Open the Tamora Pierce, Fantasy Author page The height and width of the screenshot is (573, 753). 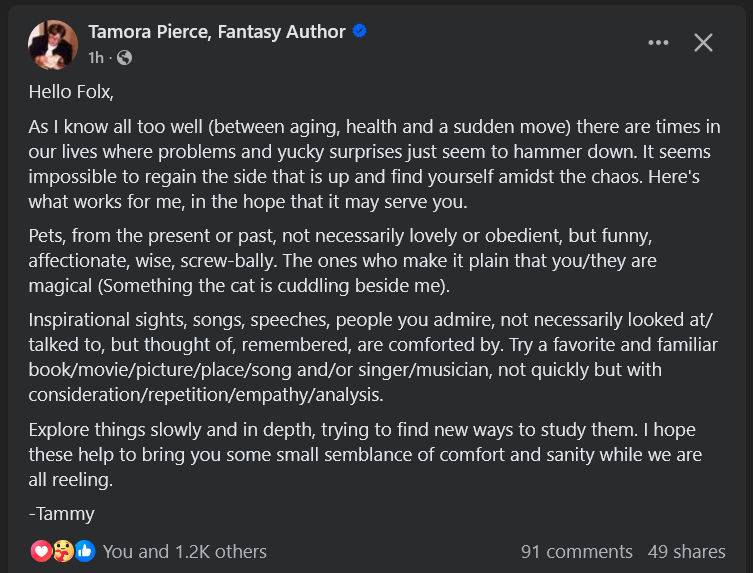pos(216,32)
